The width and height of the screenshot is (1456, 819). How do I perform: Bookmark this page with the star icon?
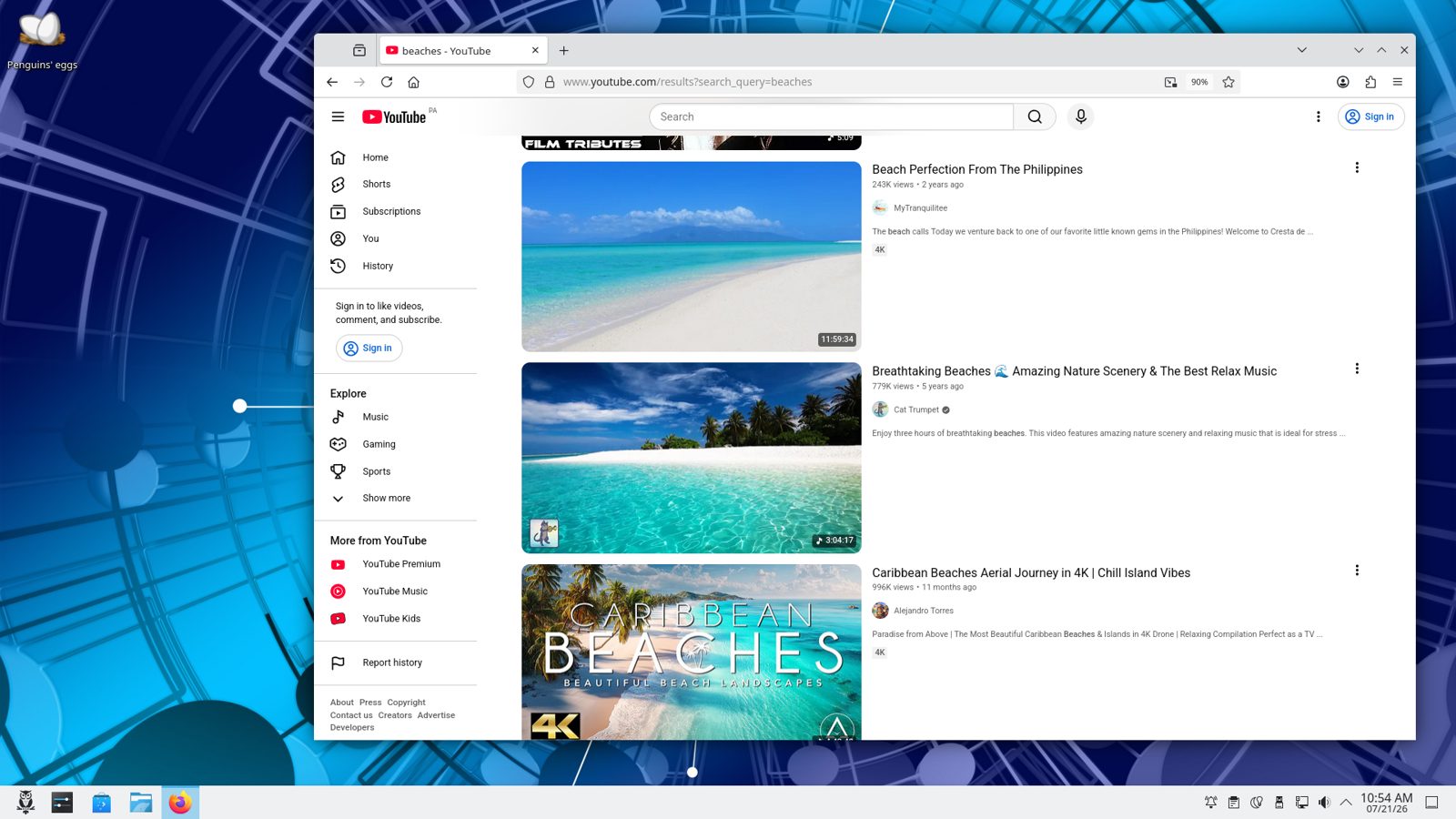[1228, 82]
